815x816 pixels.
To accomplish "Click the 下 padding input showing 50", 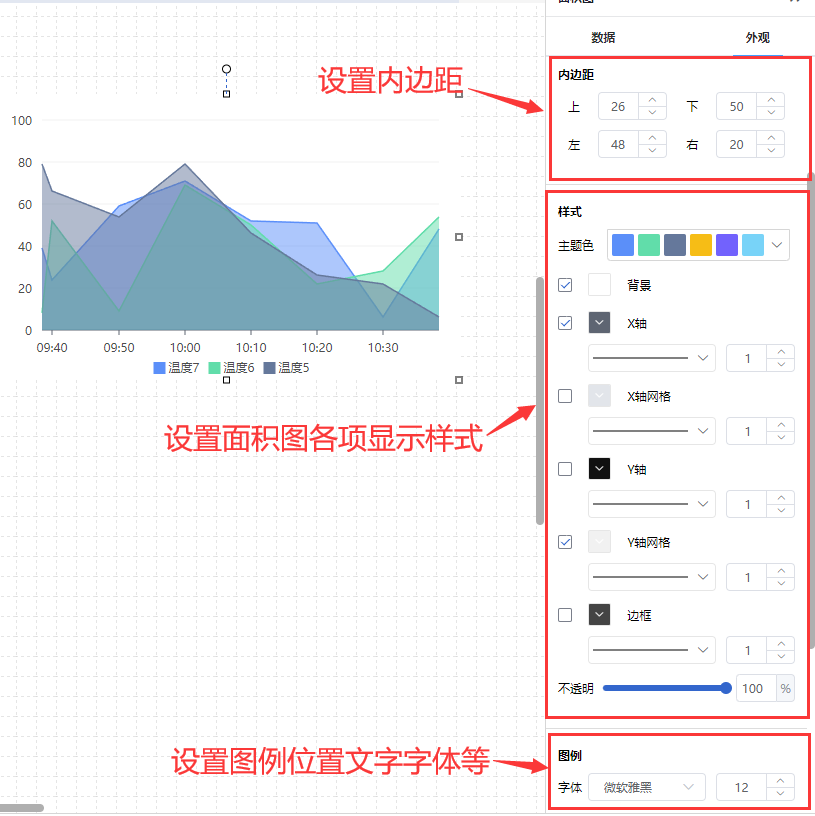I will pos(736,106).
